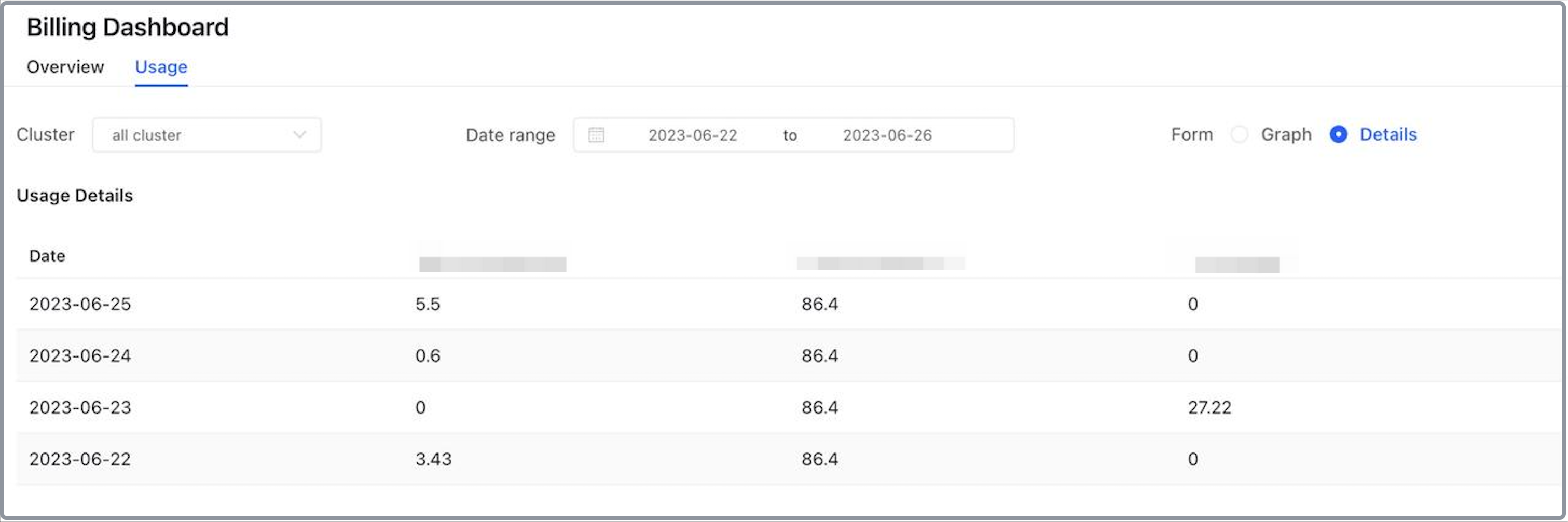
Task: Click the Date column header
Action: coord(47,256)
